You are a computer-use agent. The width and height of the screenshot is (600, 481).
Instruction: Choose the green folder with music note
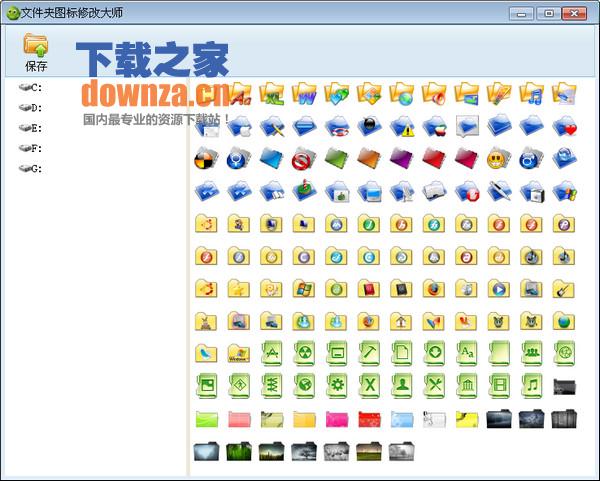[x=532, y=386]
